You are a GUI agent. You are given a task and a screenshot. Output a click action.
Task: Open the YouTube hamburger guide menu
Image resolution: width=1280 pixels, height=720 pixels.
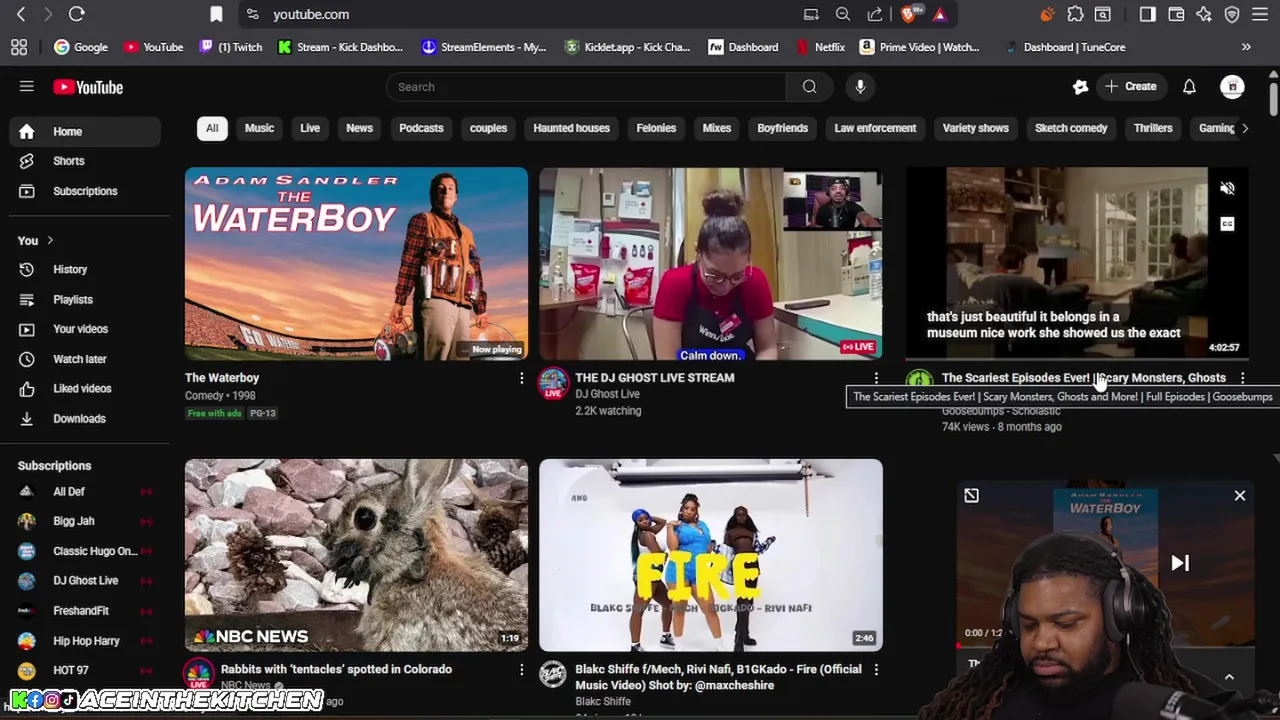click(27, 87)
